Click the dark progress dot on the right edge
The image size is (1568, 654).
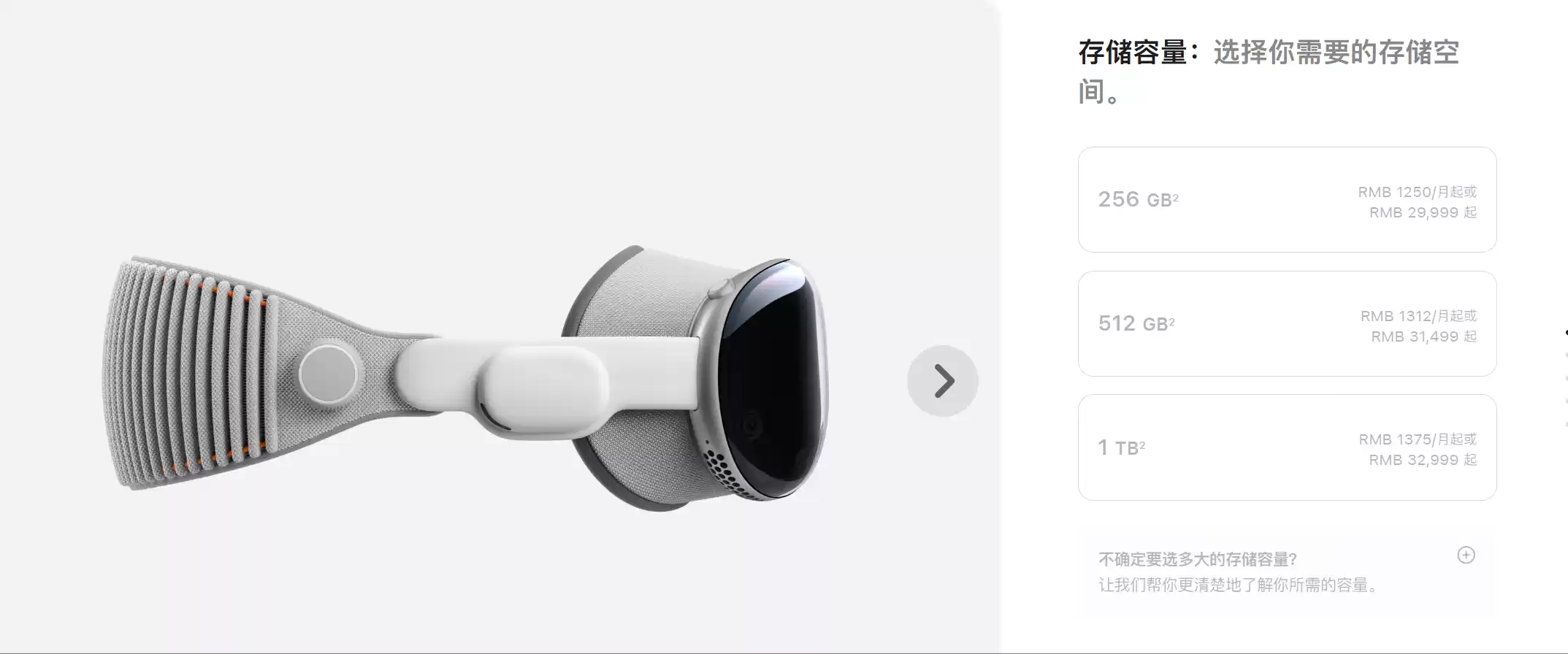pos(1566,332)
